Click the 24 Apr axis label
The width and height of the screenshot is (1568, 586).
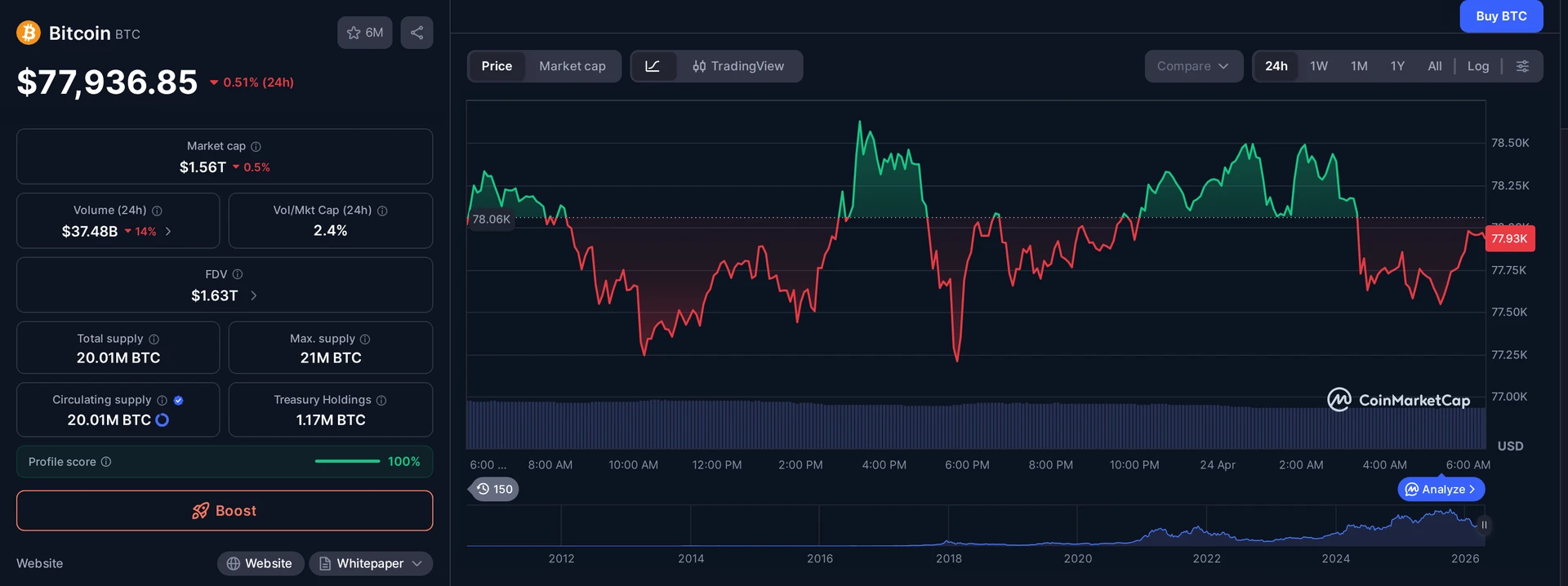(1218, 464)
